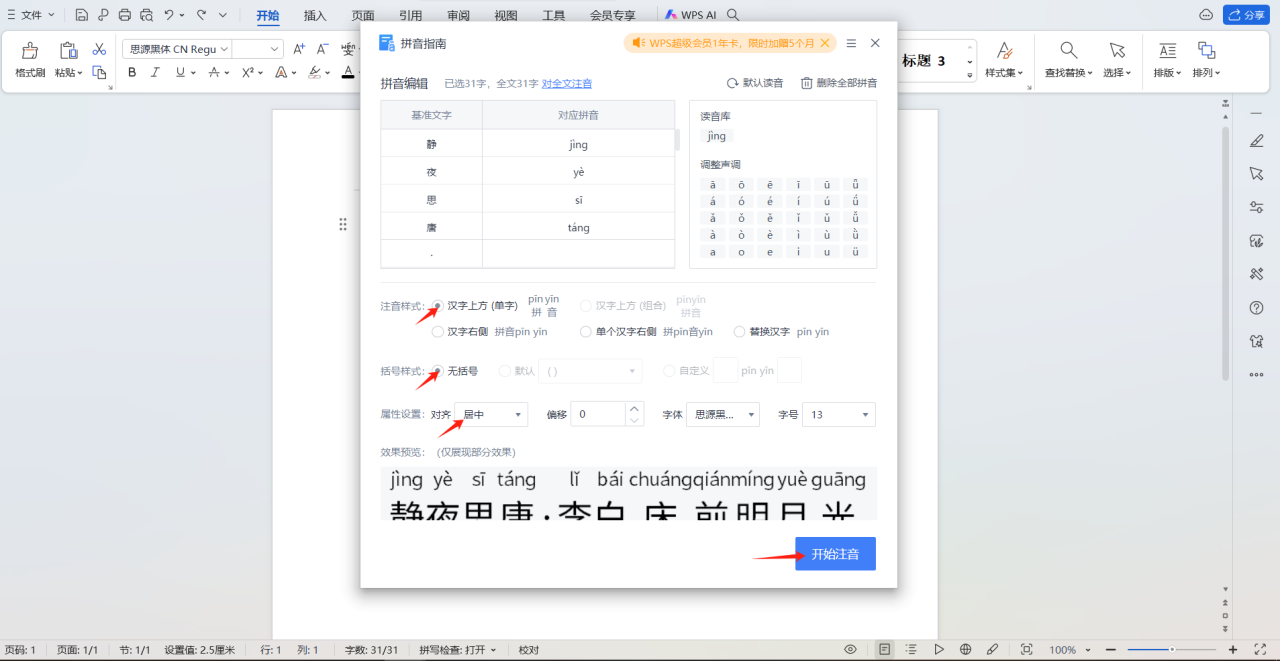Screen dimensions: 1280x661
Task: Click the delete all pinyin trash icon
Action: (806, 83)
